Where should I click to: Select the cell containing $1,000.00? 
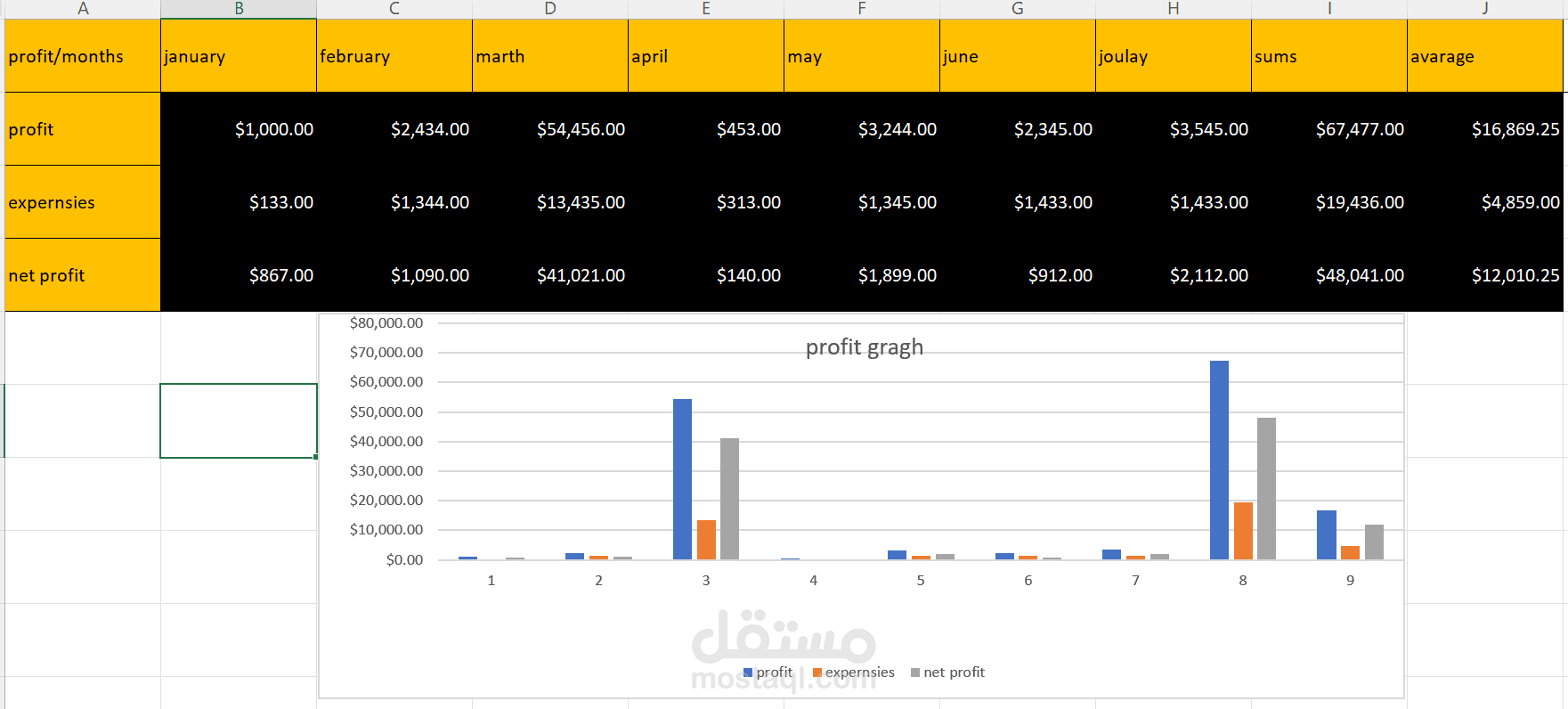point(239,129)
